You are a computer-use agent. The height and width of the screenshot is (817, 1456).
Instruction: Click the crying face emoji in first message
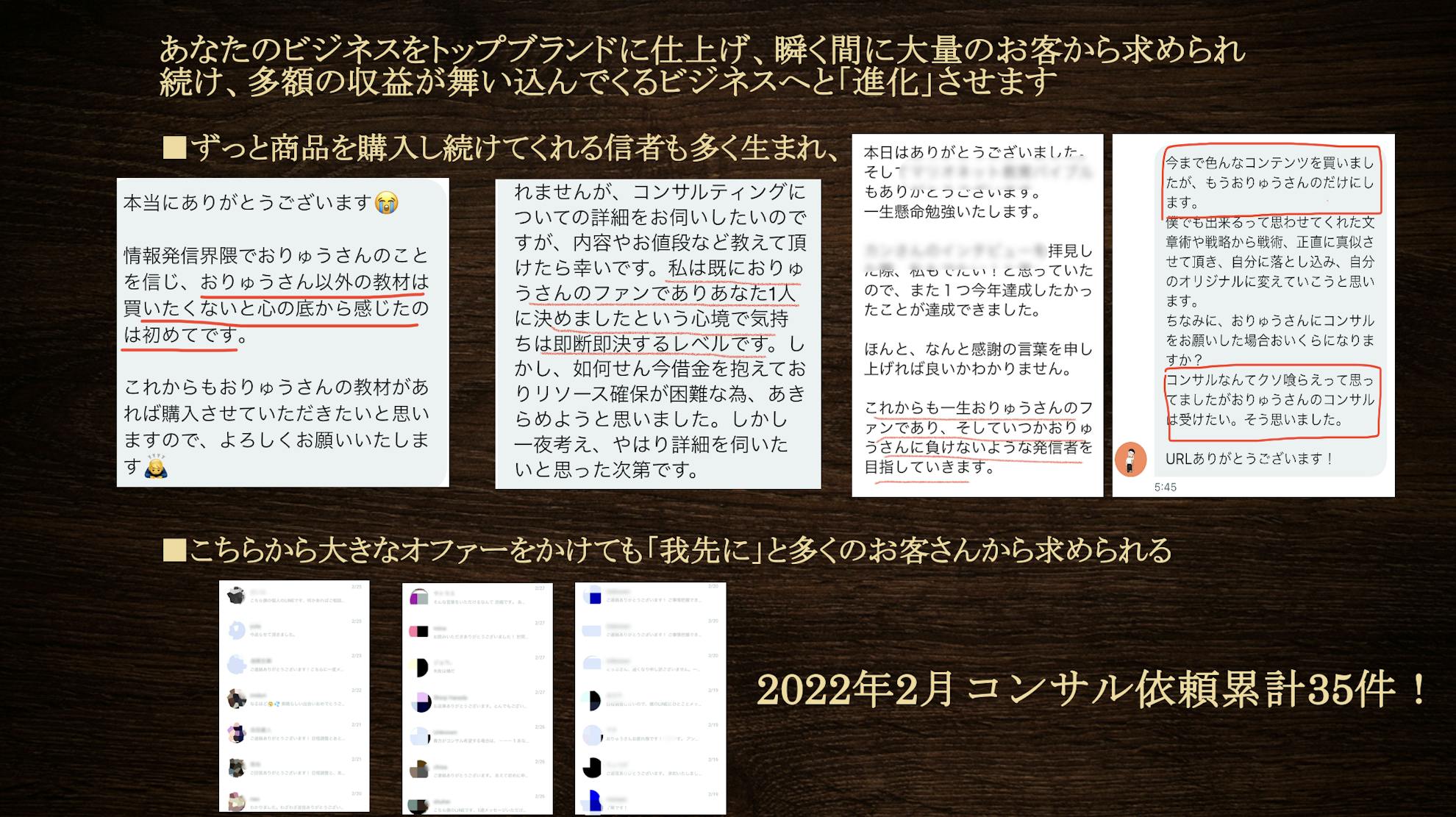coord(386,202)
